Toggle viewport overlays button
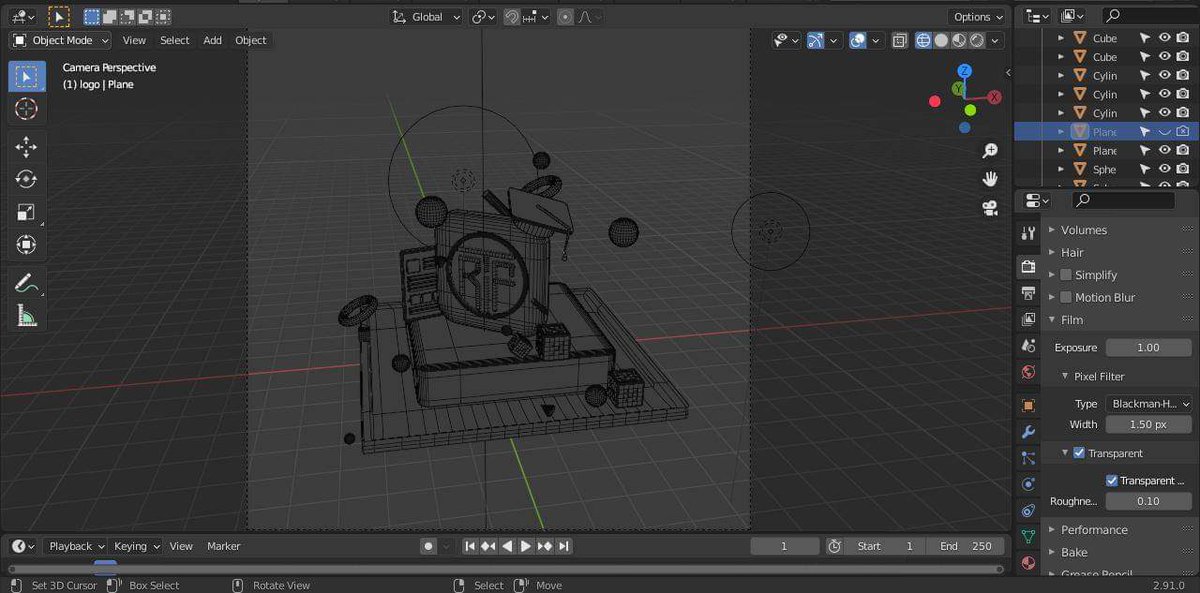The height and width of the screenshot is (593, 1200). [858, 40]
